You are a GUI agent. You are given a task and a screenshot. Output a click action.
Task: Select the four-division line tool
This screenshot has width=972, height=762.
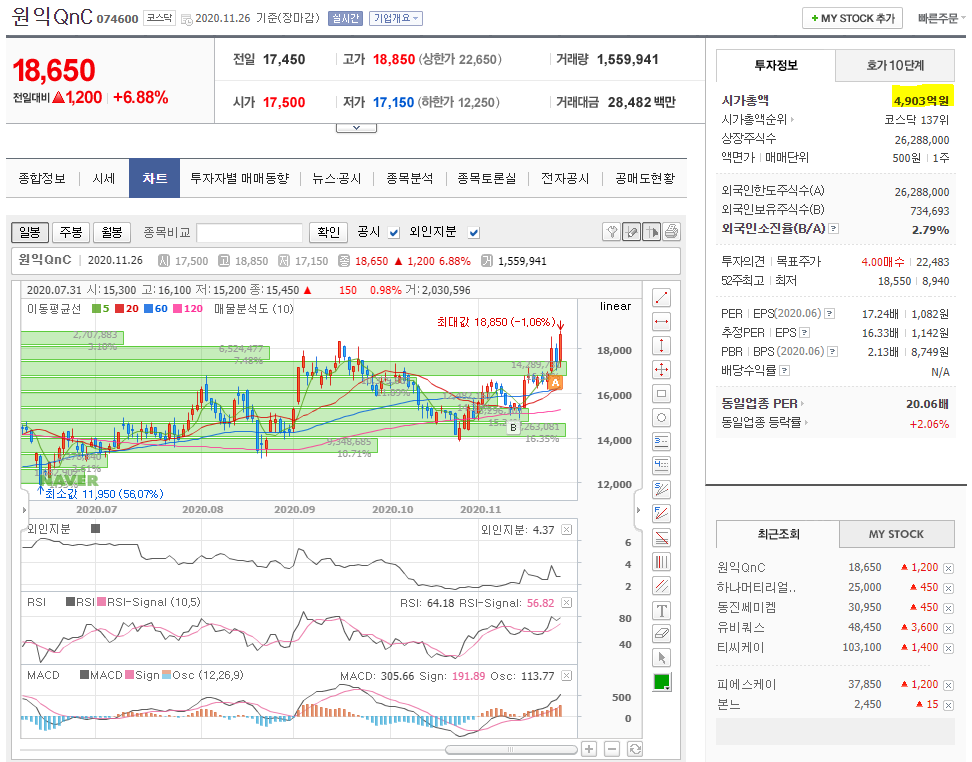661,465
